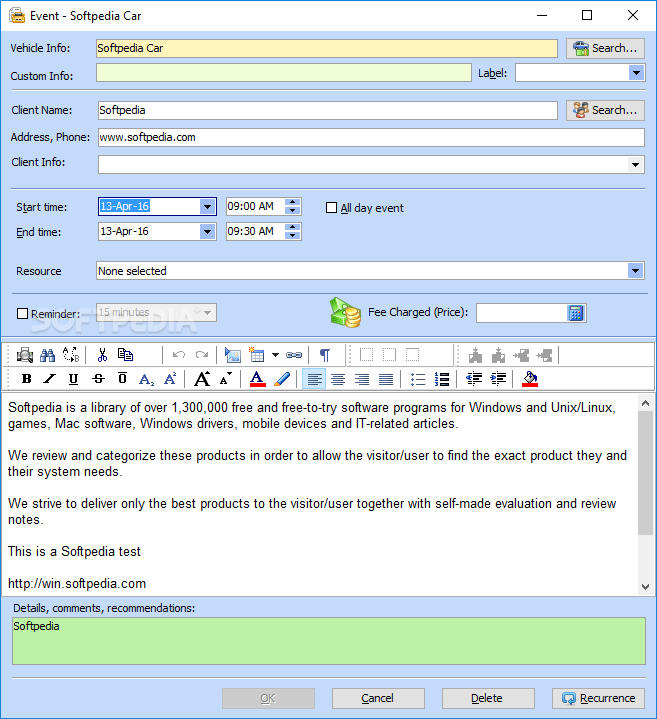Click the Custom Info field
The image size is (657, 719).
[x=283, y=73]
